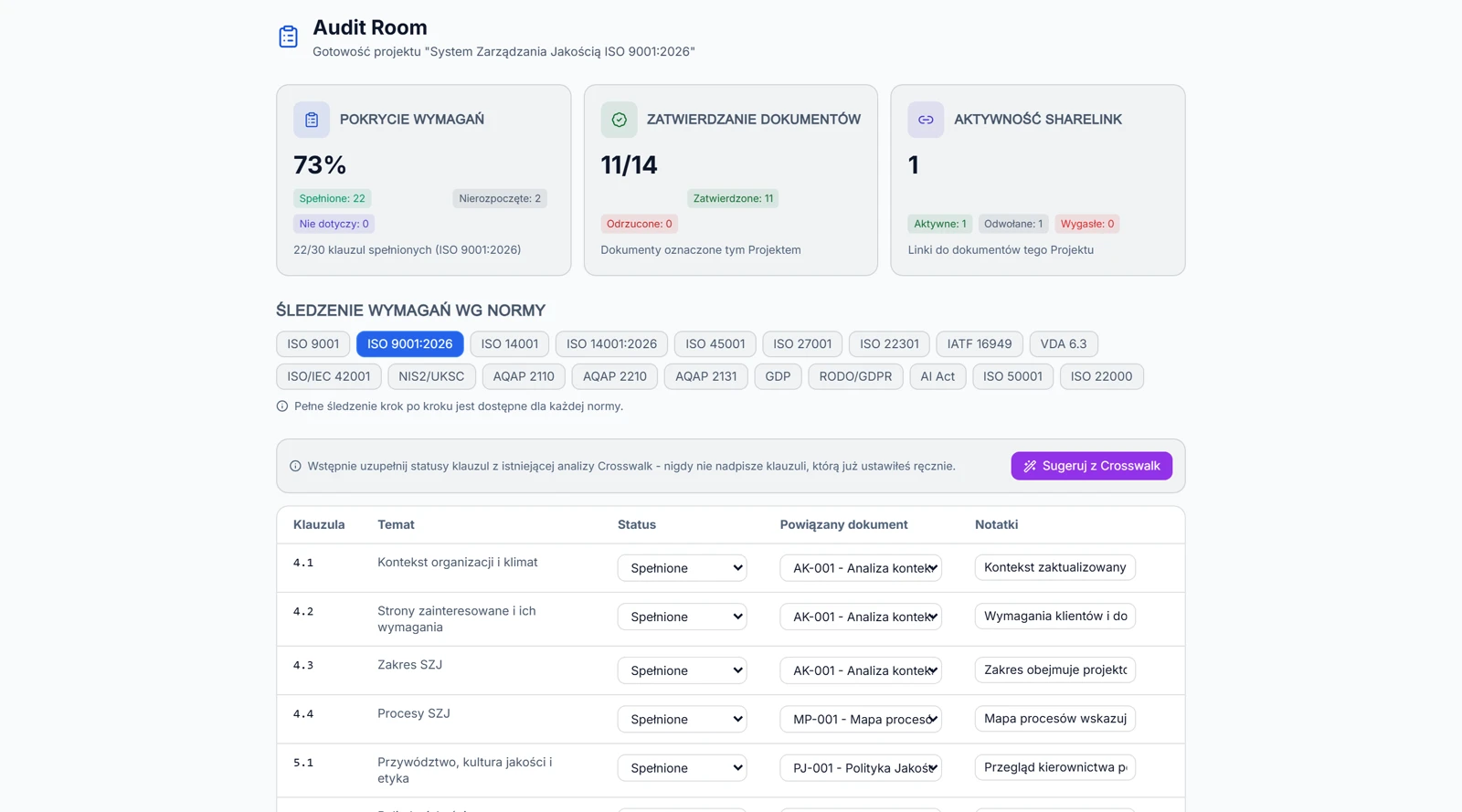Open PJ-001 Polityka Jakości document dropdown
This screenshot has height=812, width=1462.
tap(861, 768)
